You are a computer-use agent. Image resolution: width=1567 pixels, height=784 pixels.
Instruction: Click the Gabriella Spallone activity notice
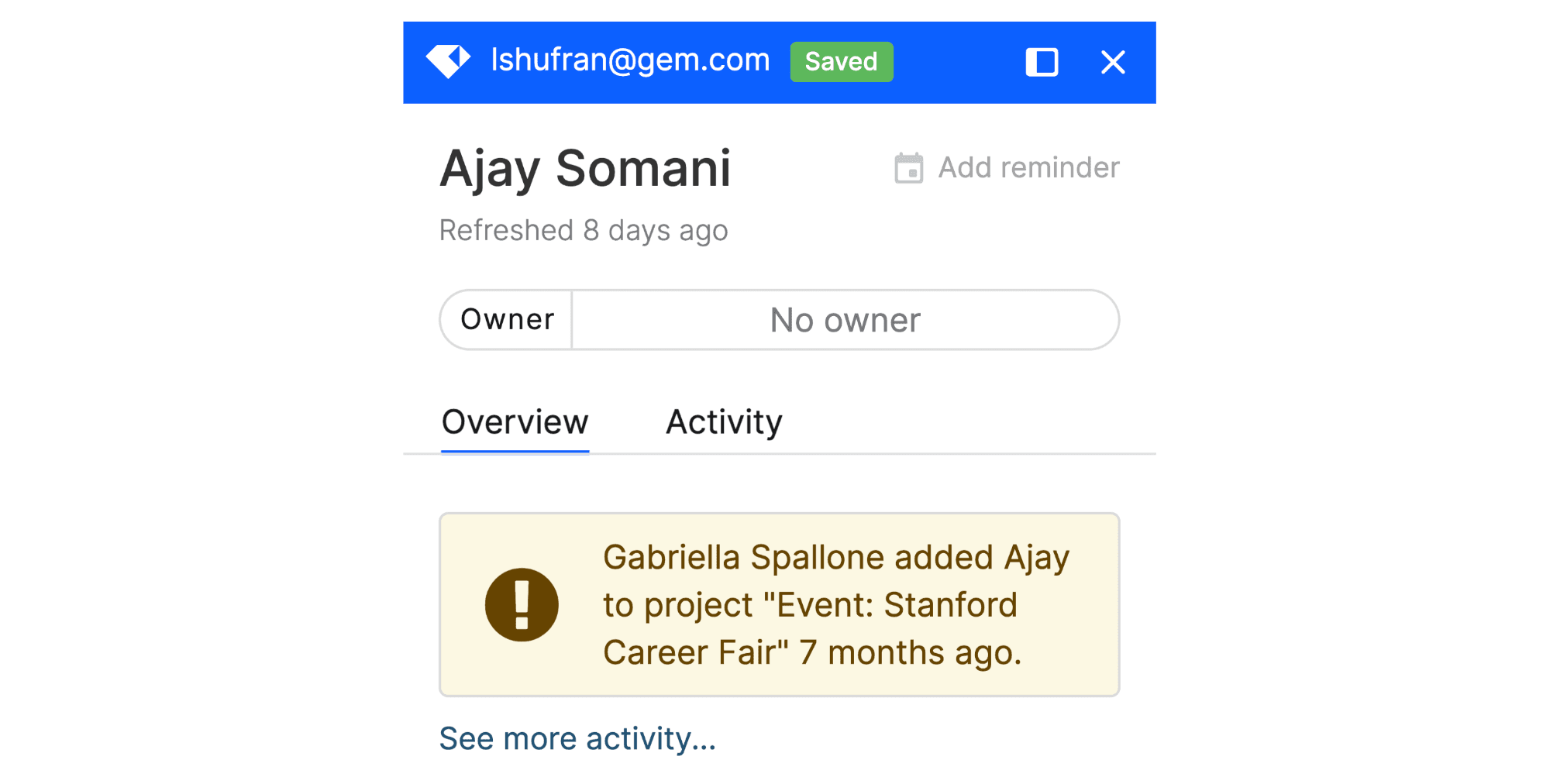coord(835,558)
